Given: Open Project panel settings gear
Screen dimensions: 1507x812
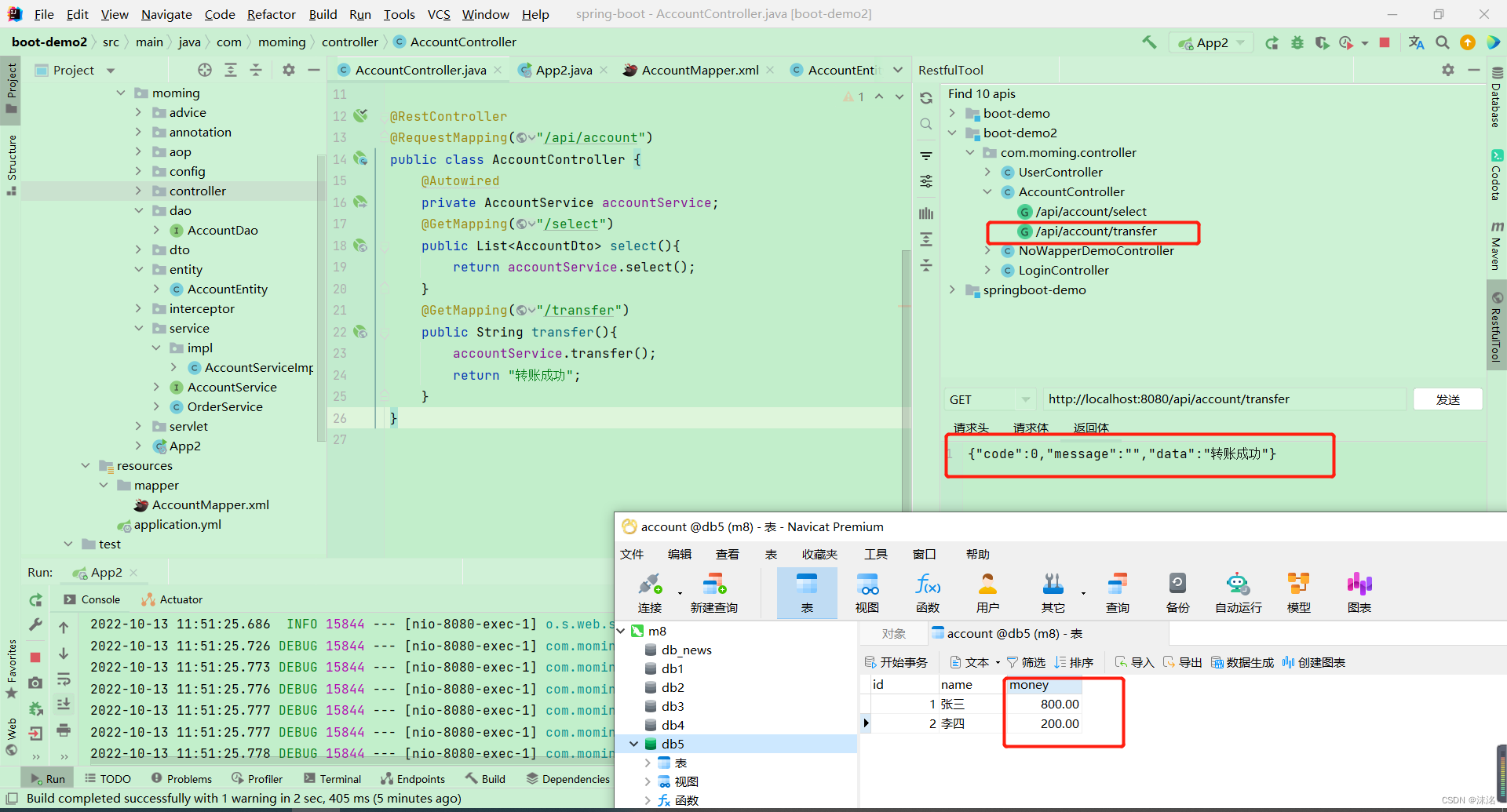Looking at the screenshot, I should (289, 70).
